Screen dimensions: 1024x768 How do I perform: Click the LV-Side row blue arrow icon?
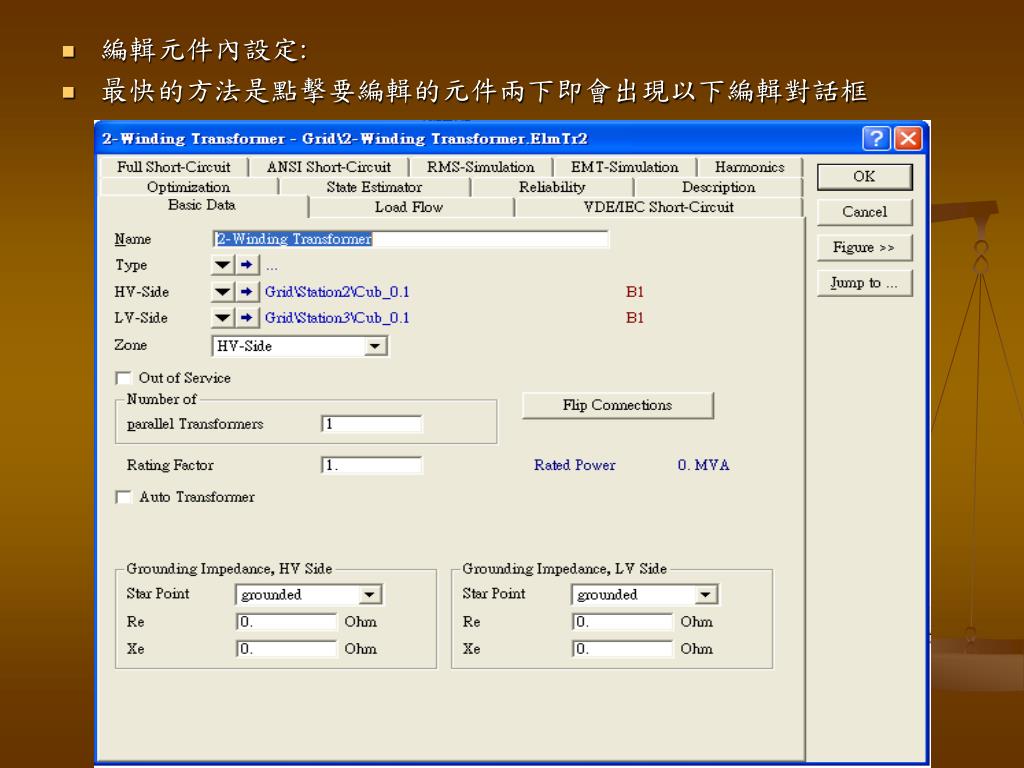pyautogui.click(x=247, y=318)
